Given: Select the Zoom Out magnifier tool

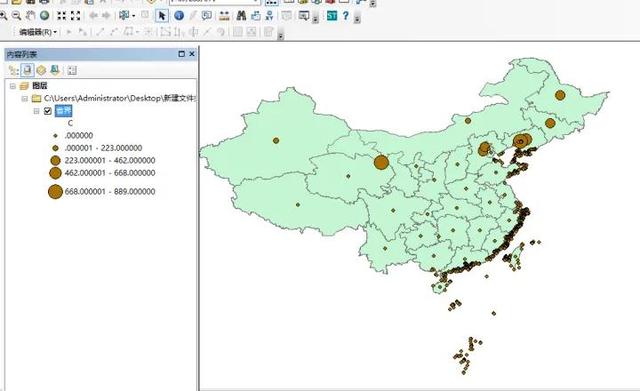Looking at the screenshot, I should tap(17, 16).
